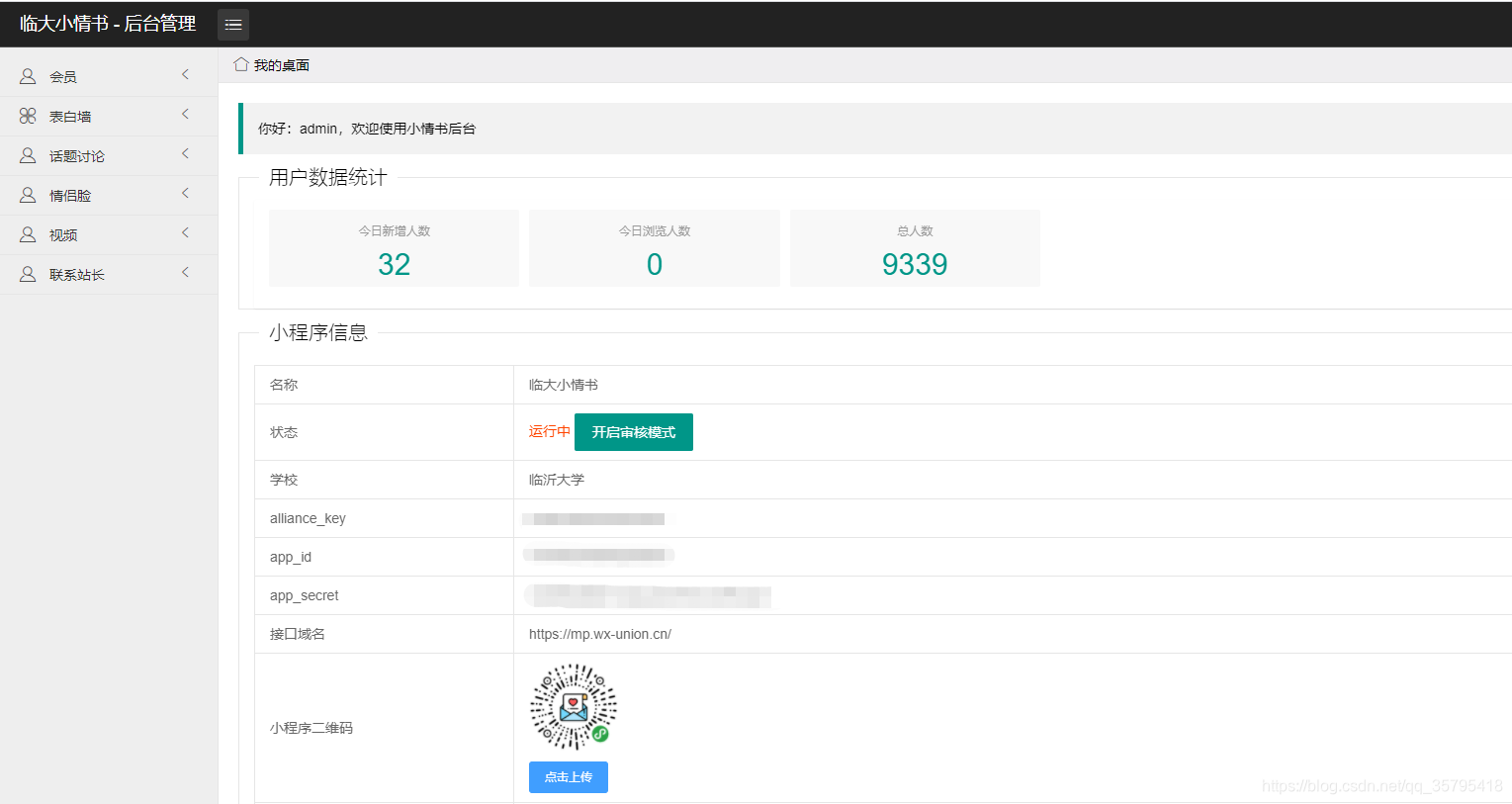Click the four-circle icon beside 表白墙

28,116
